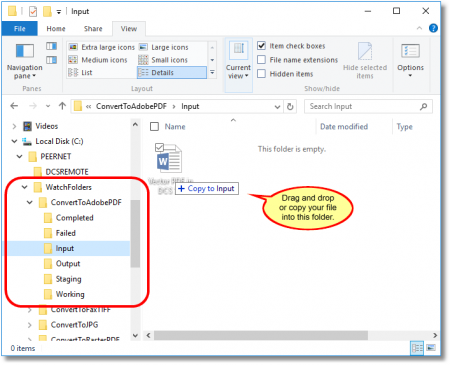Switch to List layout
Image resolution: width=450 pixels, height=365 pixels.
[x=80, y=73]
